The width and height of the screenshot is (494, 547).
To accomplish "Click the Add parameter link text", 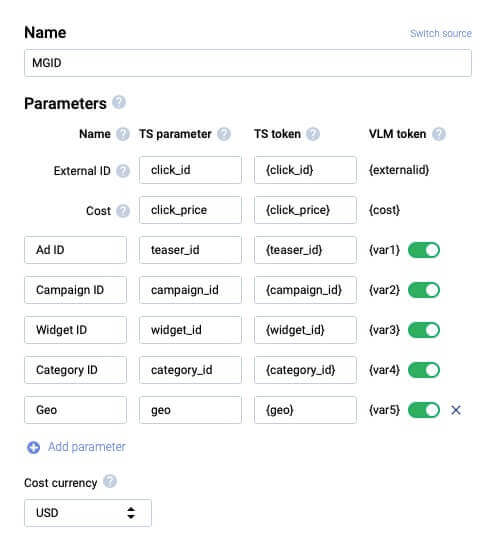I will coord(87,447).
